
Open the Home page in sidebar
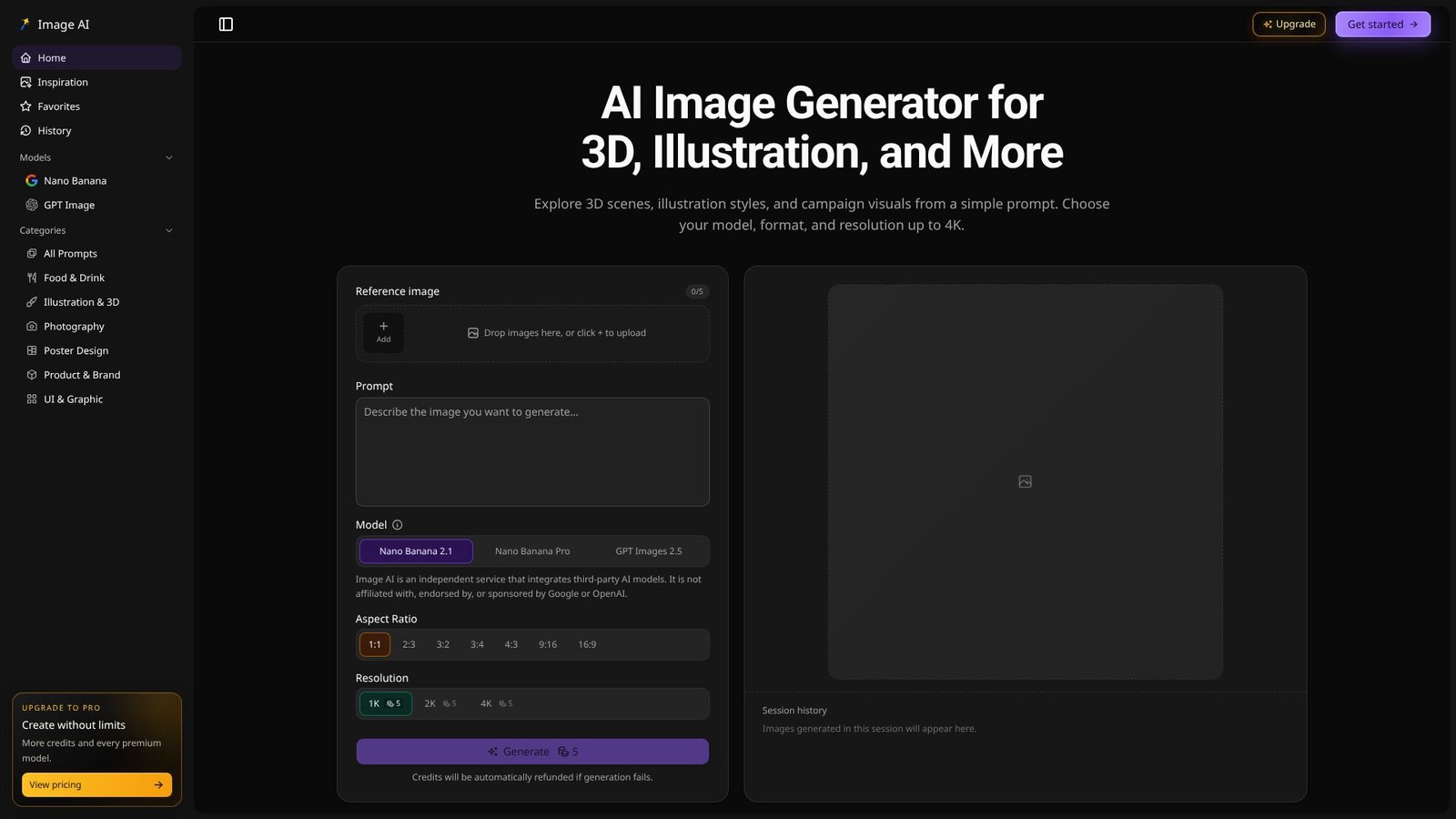pyautogui.click(x=97, y=57)
